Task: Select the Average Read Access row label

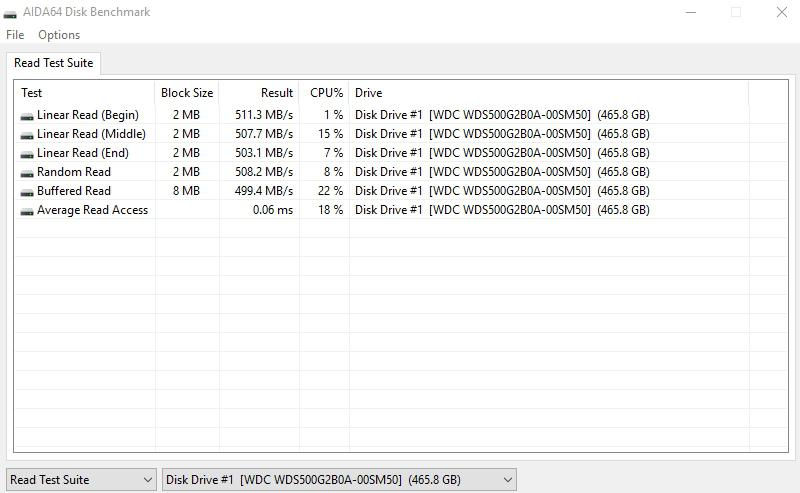Action: (92, 210)
